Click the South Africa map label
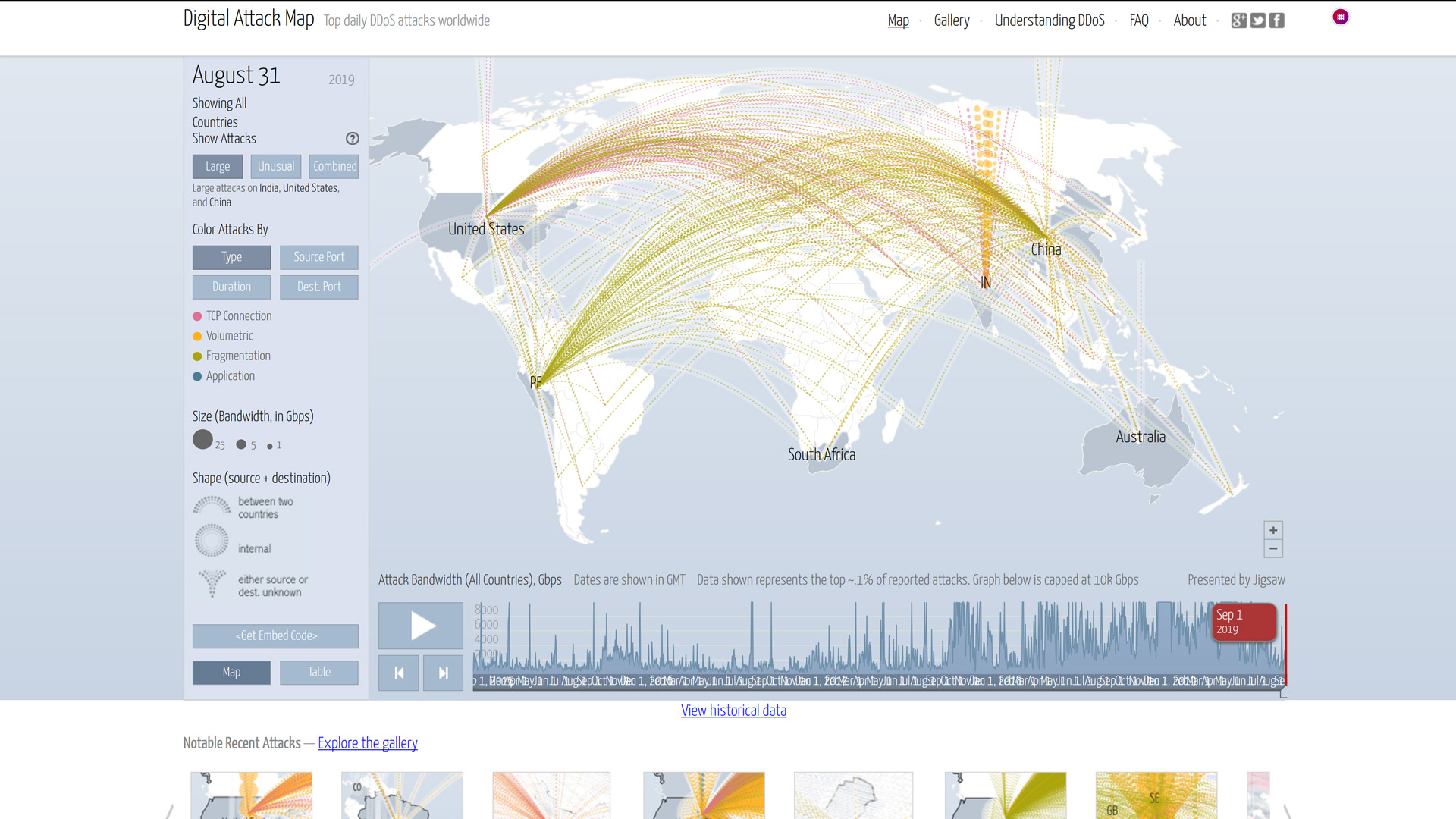This screenshot has width=1456, height=819. [821, 455]
